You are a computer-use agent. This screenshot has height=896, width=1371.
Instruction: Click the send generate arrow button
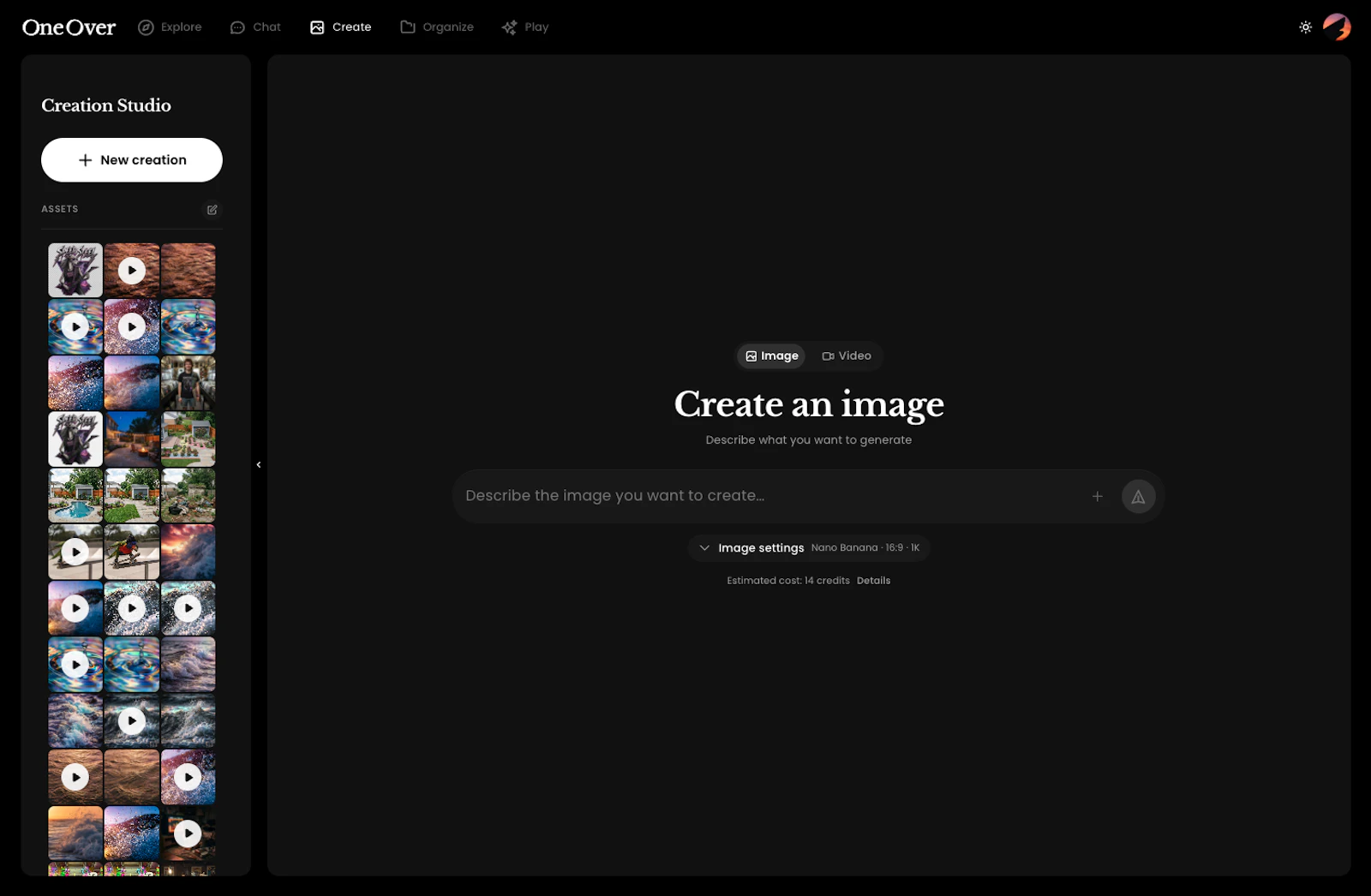(x=1138, y=496)
